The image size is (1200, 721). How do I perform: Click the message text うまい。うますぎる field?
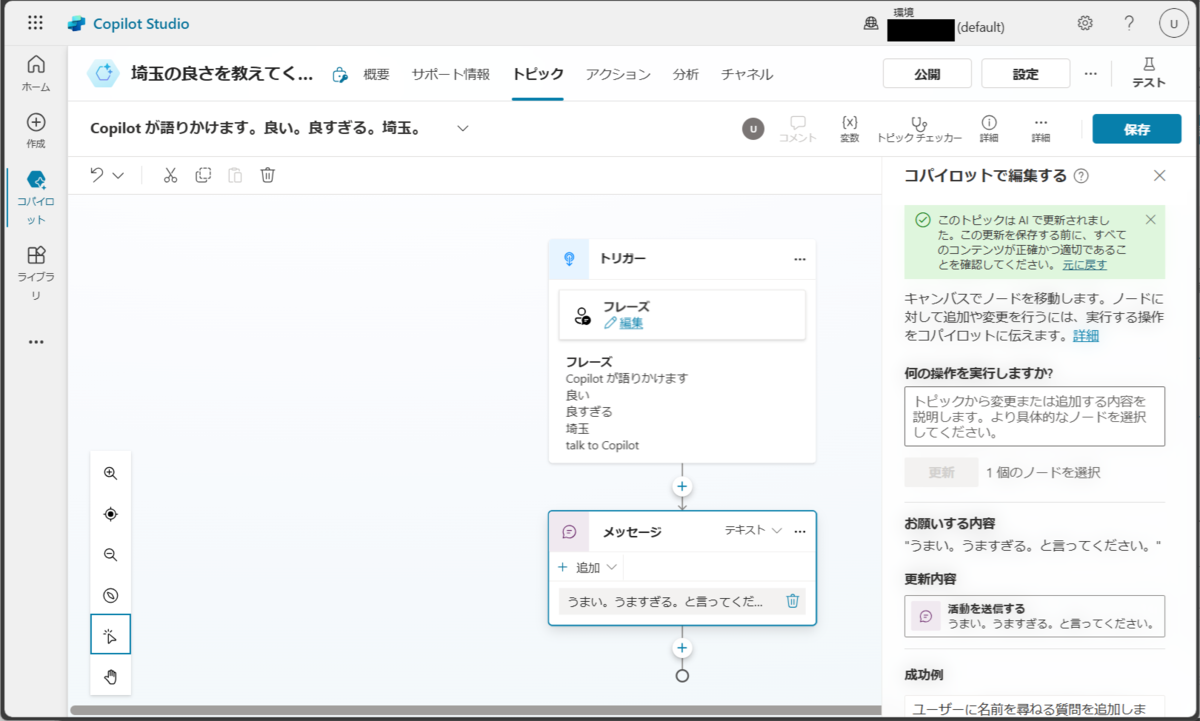[665, 601]
